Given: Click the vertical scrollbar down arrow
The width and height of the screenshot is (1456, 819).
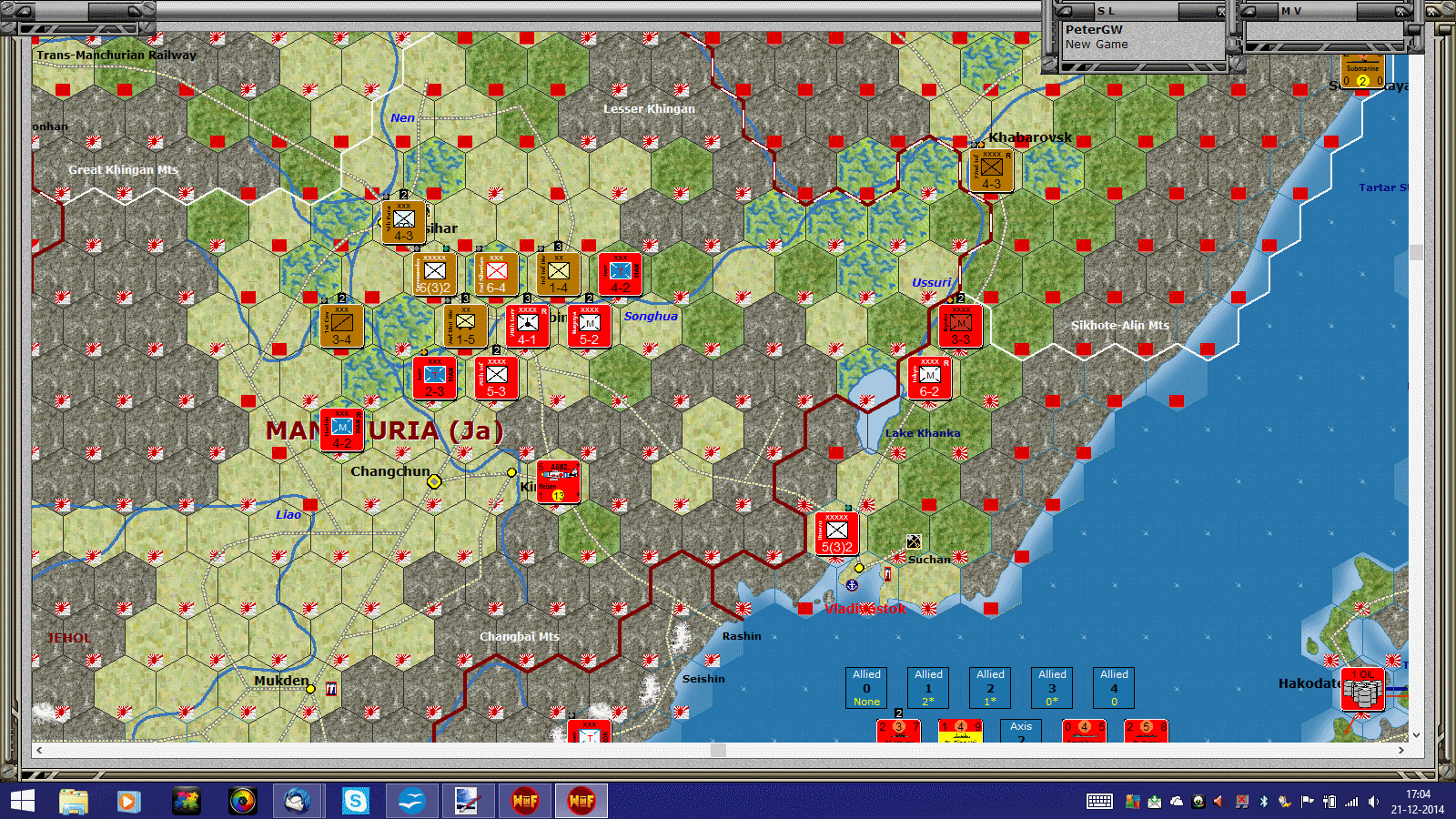Looking at the screenshot, I should click(1416, 735).
